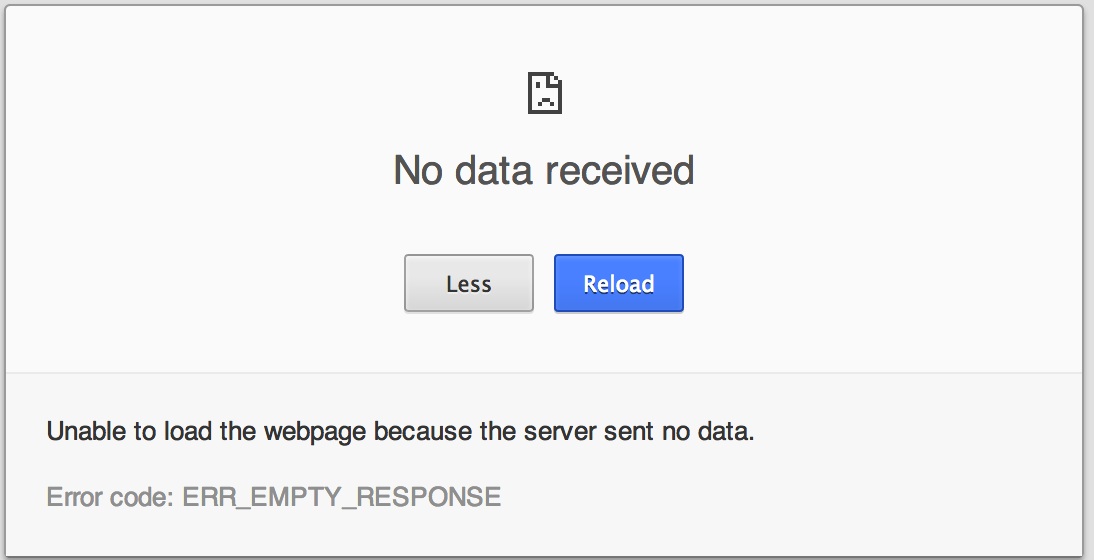1094x560 pixels.
Task: Select the 'No data received' heading
Action: pyautogui.click(x=544, y=170)
